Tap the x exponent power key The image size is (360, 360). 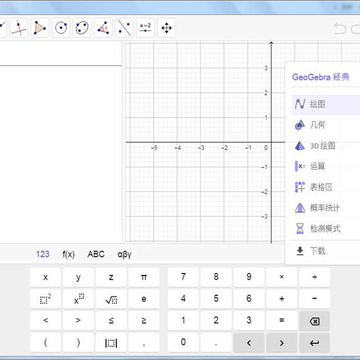pos(78,299)
